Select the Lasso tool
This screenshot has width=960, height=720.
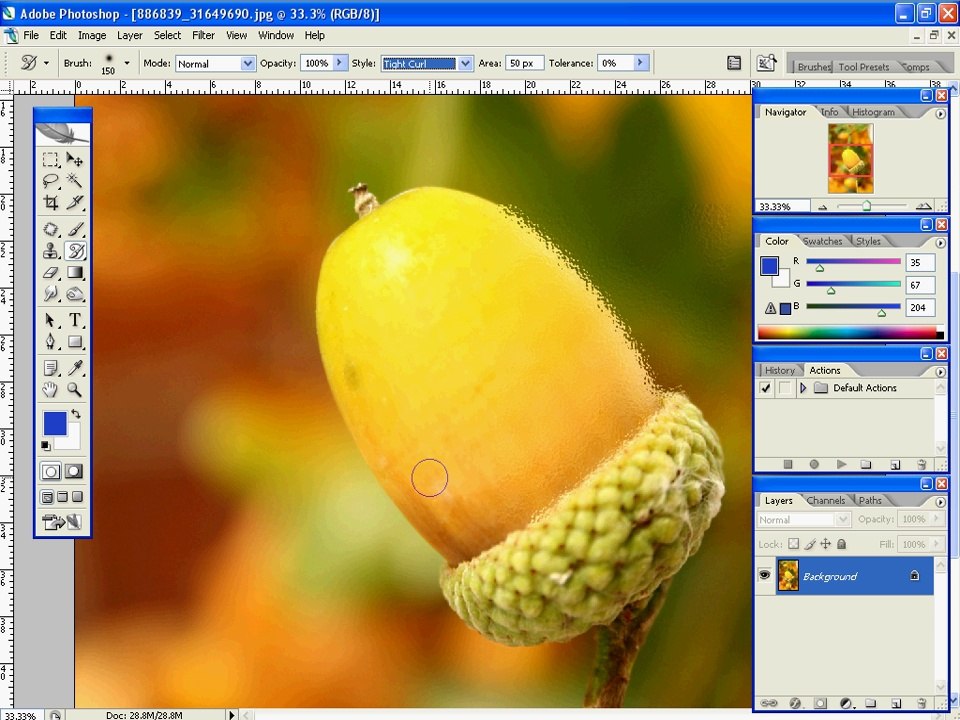tap(51, 181)
